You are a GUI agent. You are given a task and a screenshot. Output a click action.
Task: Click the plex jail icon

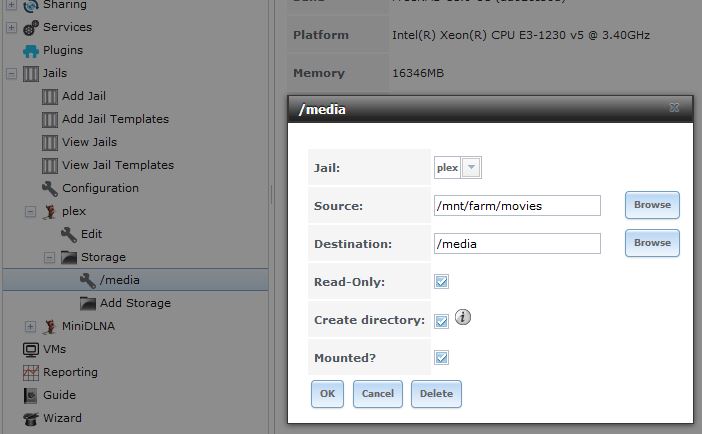click(49, 211)
